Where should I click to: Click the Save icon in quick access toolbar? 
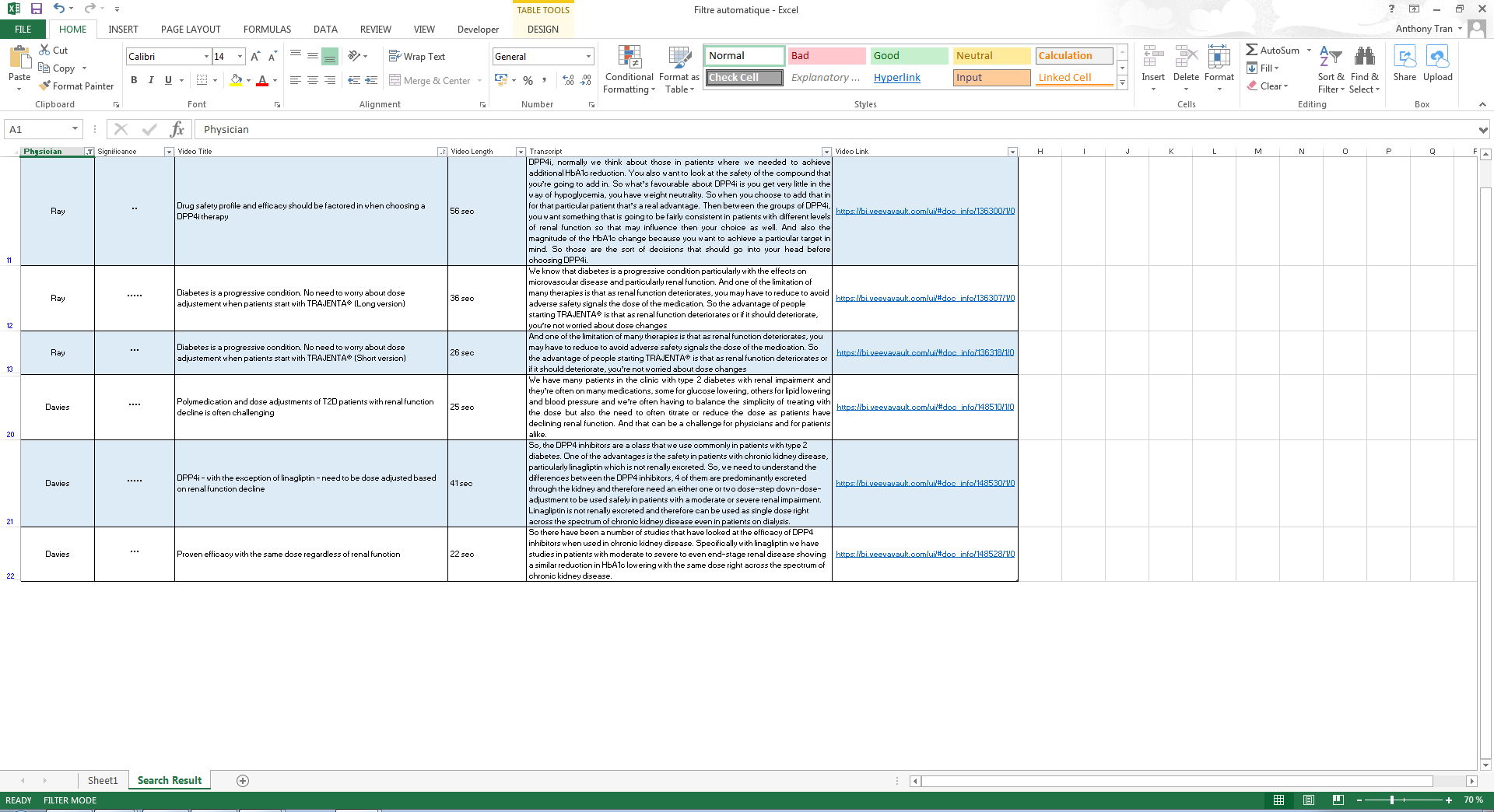point(37,9)
